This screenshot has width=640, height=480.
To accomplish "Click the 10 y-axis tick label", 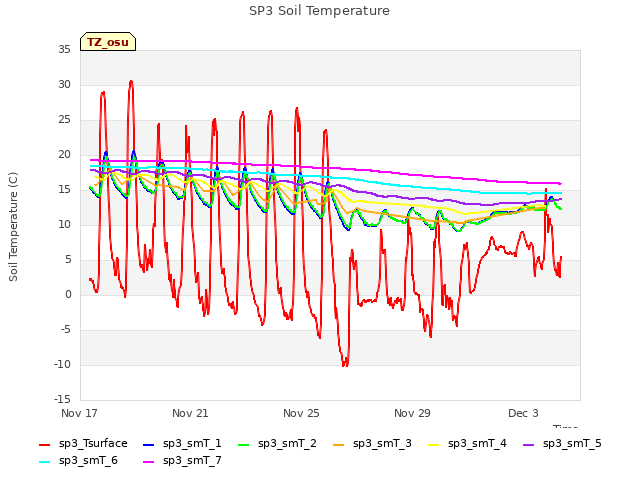I will pos(64,224).
